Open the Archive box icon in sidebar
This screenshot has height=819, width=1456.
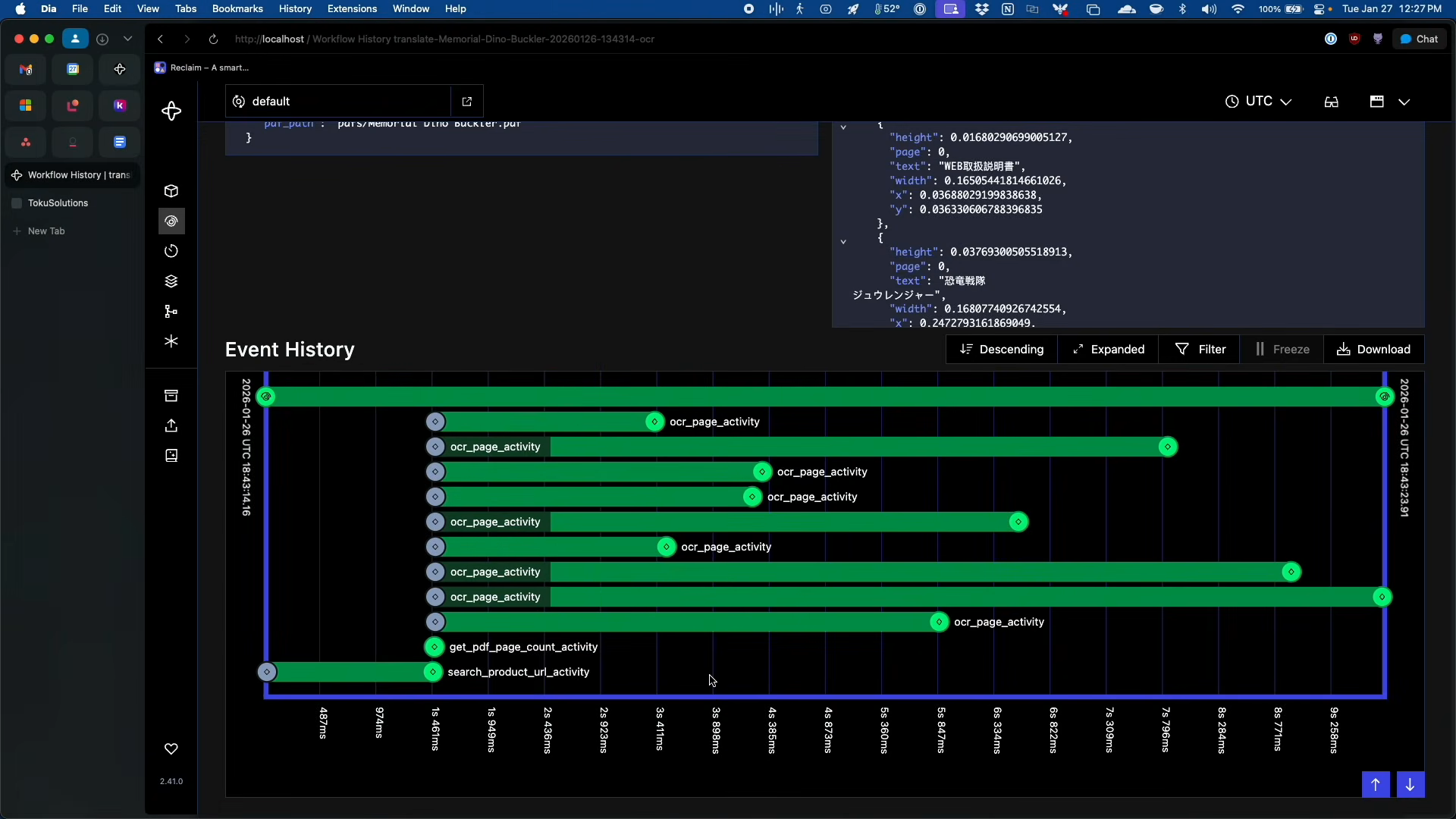click(x=171, y=396)
